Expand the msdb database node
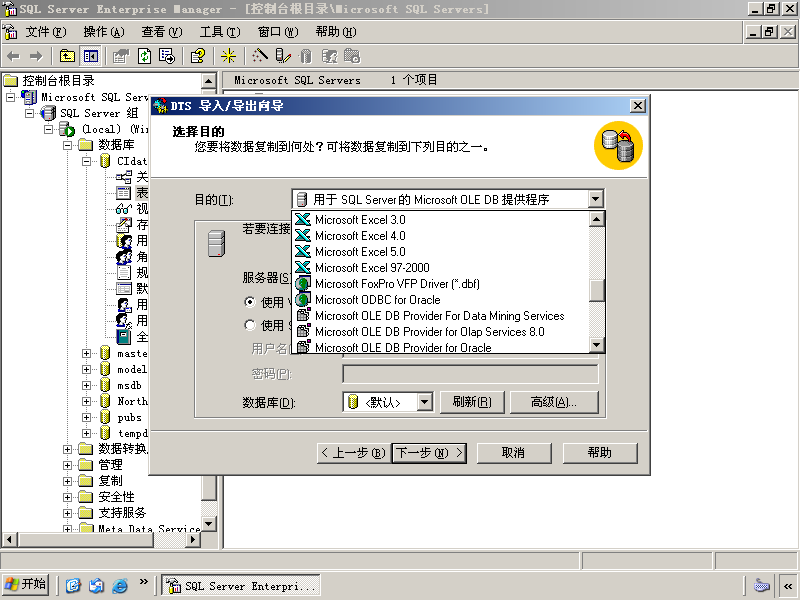The image size is (800, 600). point(86,386)
